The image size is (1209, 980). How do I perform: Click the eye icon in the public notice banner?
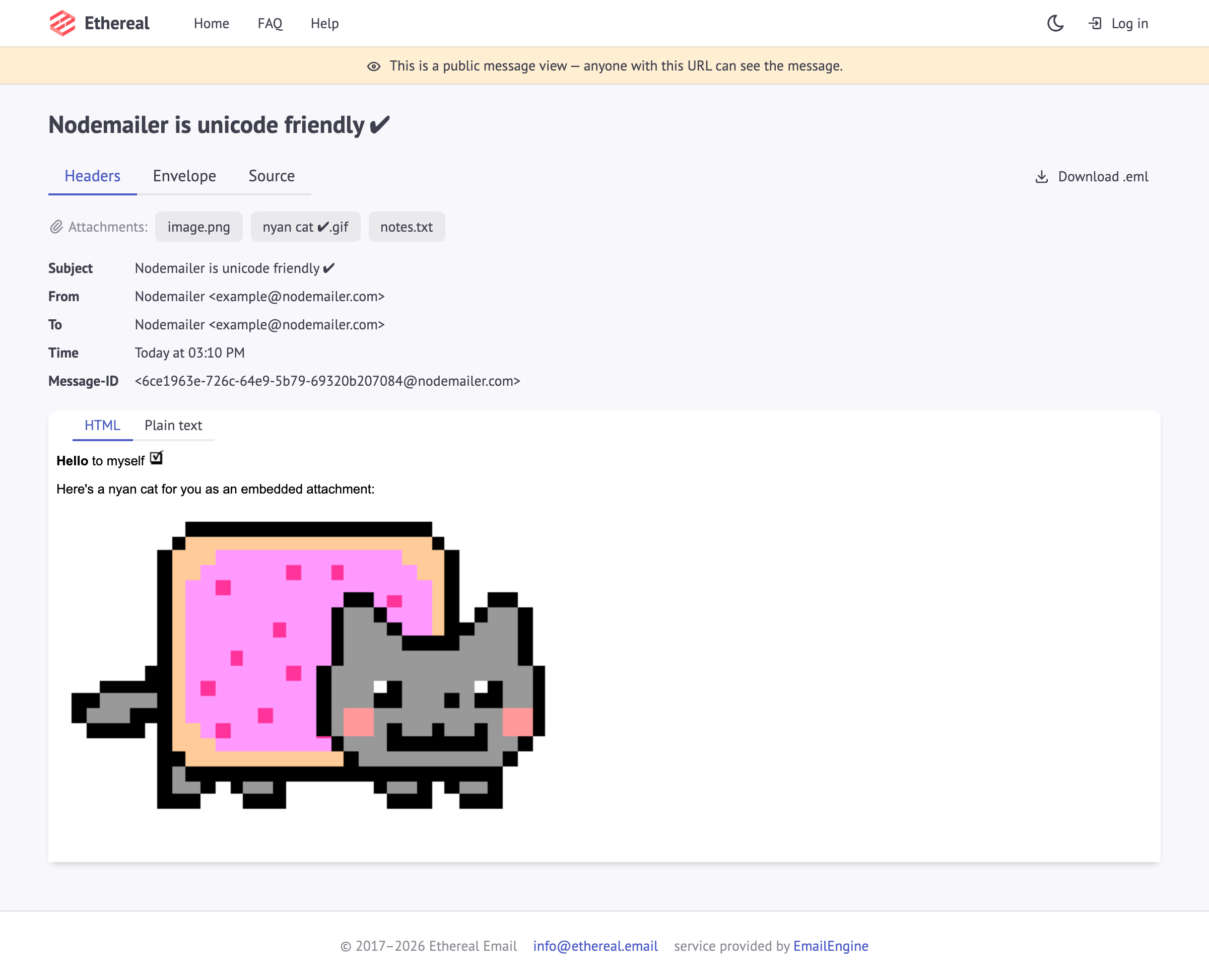(x=373, y=66)
